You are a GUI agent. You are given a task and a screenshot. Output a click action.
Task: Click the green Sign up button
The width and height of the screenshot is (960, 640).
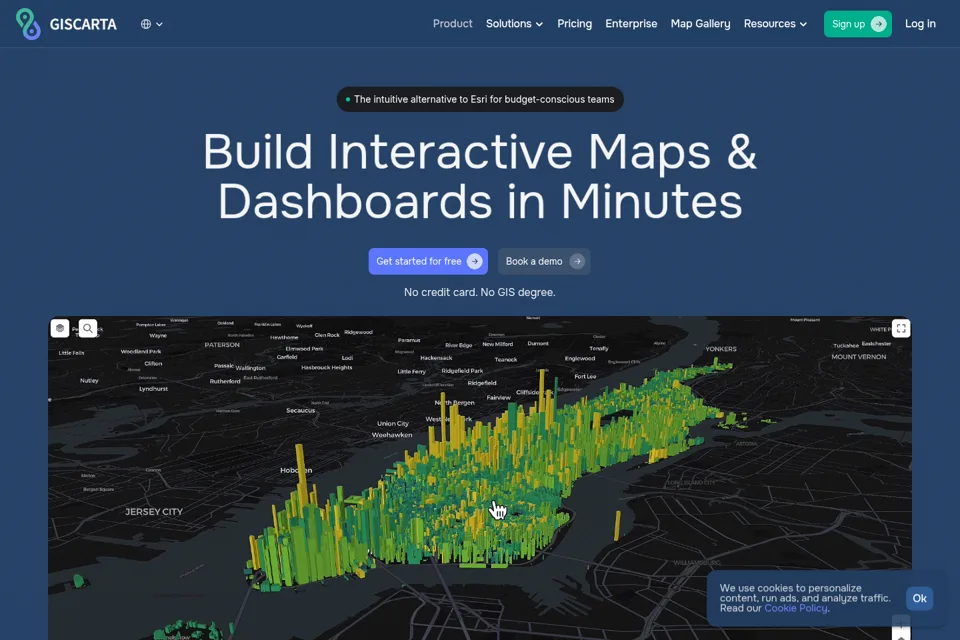point(858,24)
